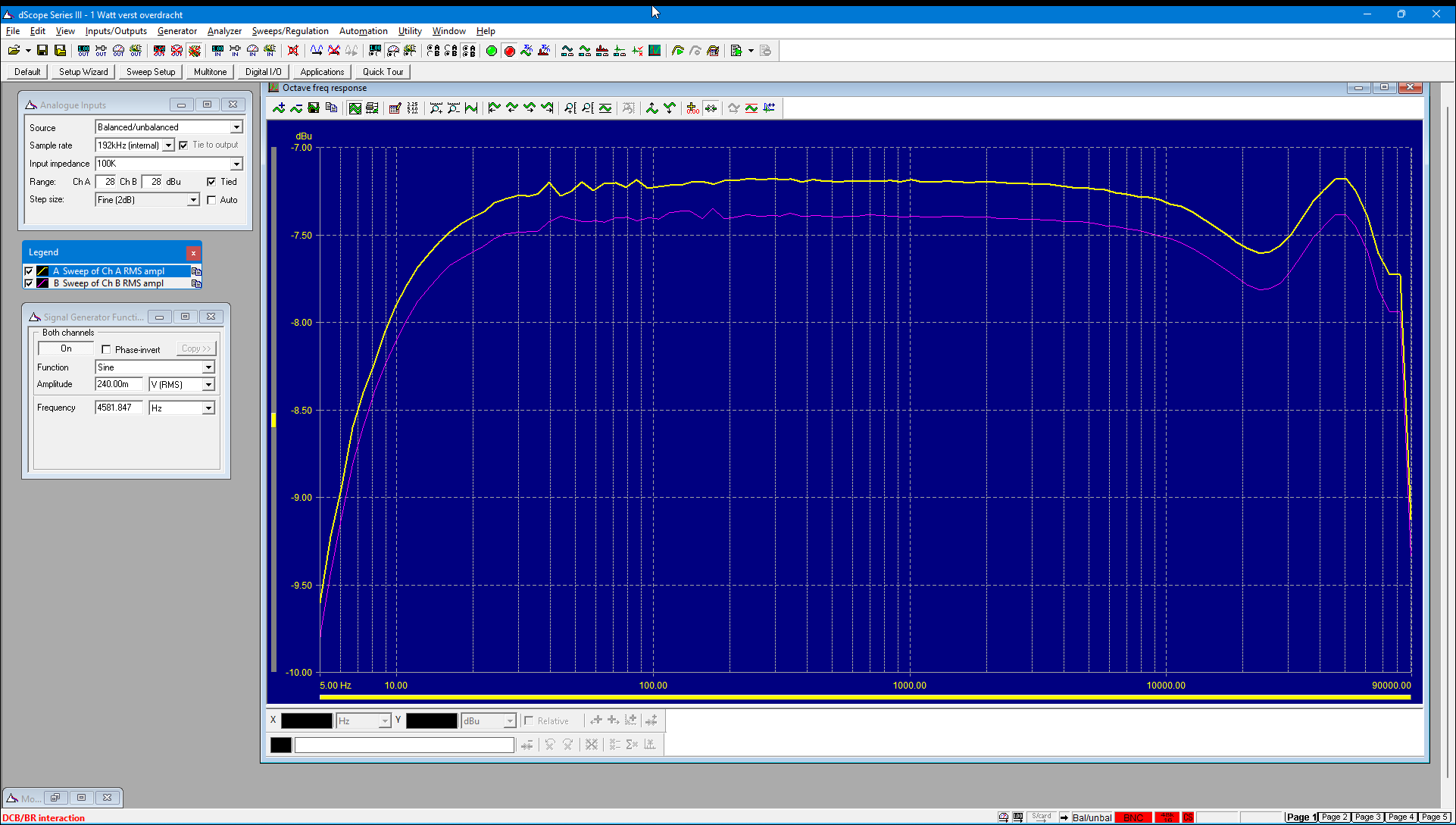Click the export document icon in main toolbar
Screen dimensions: 1456x825
pyautogui.click(x=736, y=51)
